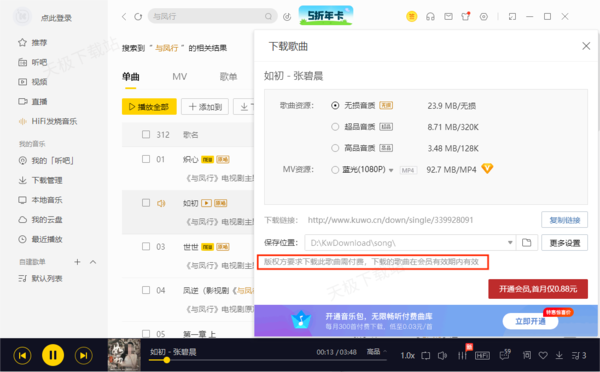Skip to the next track
The height and width of the screenshot is (372, 600).
click(x=83, y=356)
